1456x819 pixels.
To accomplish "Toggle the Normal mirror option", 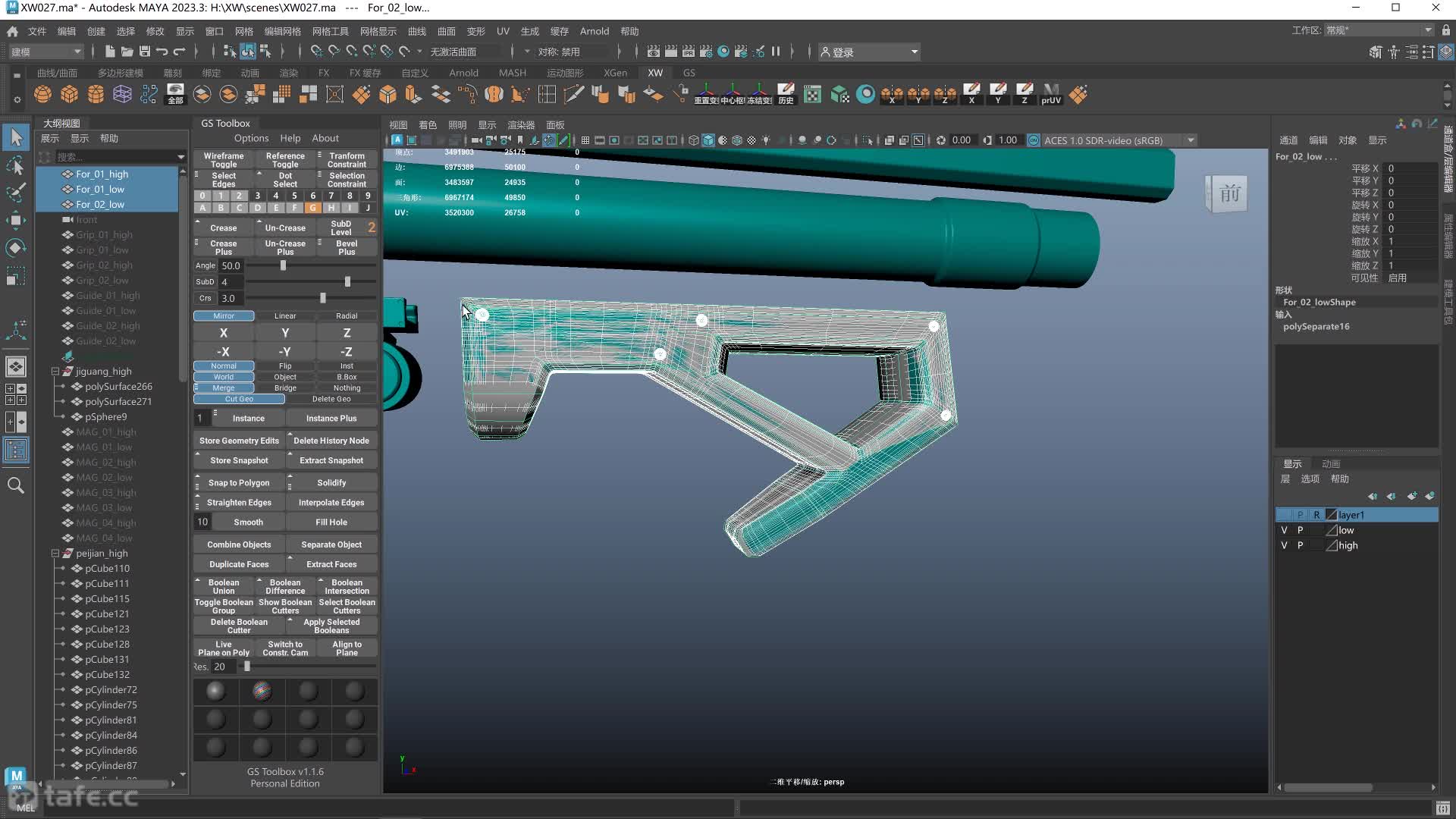I will click(224, 366).
